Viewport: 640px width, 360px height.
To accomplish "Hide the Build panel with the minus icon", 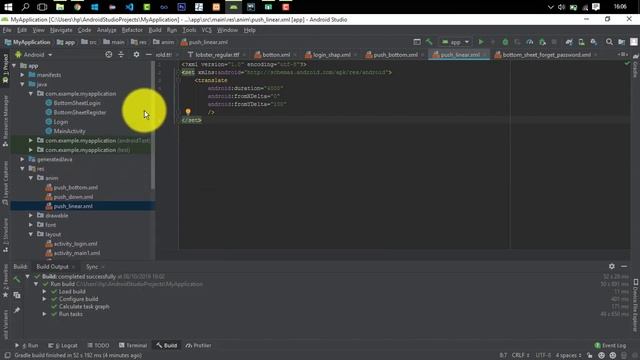I will (x=624, y=266).
